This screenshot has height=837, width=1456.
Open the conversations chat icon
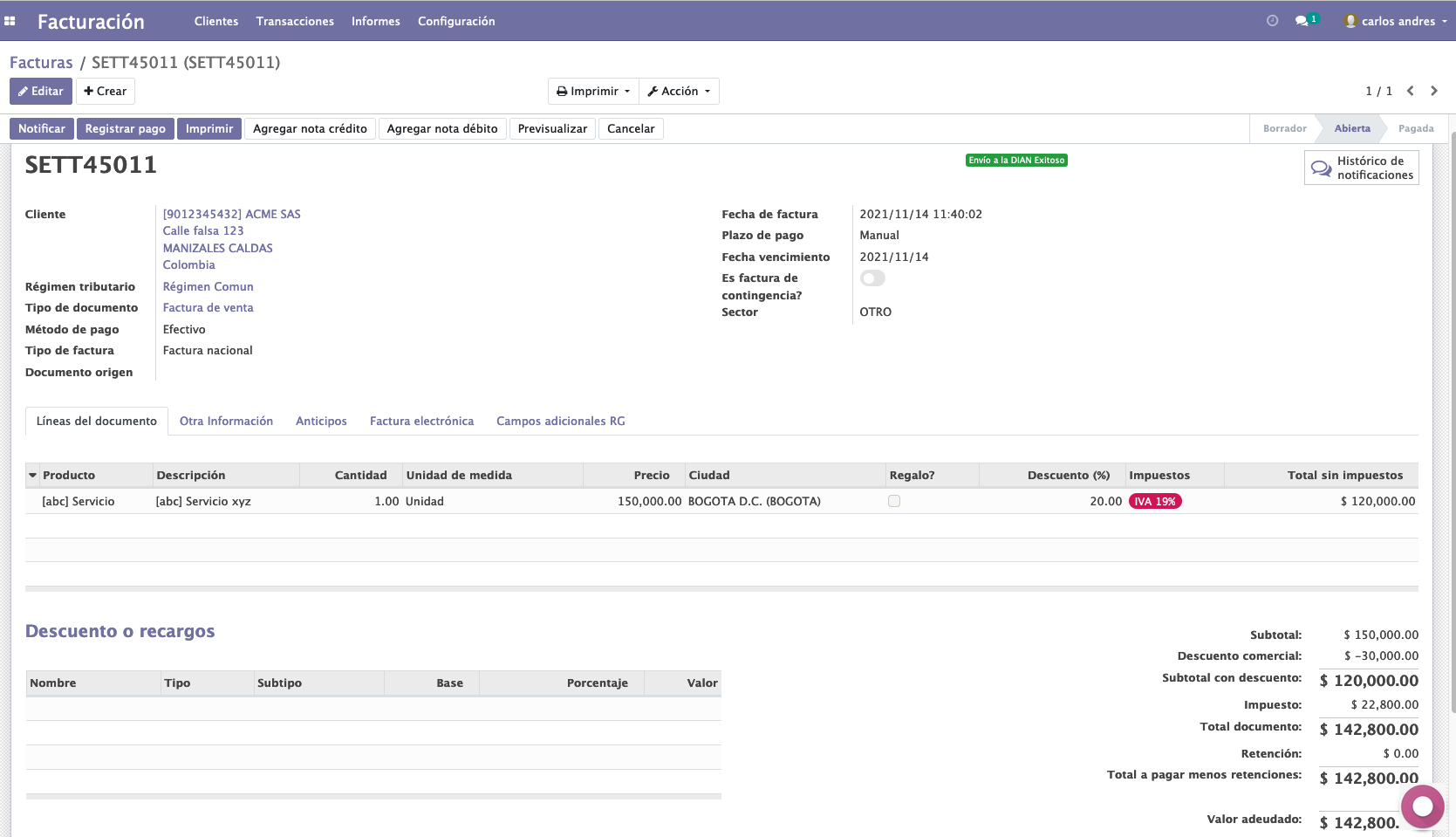tap(1302, 21)
